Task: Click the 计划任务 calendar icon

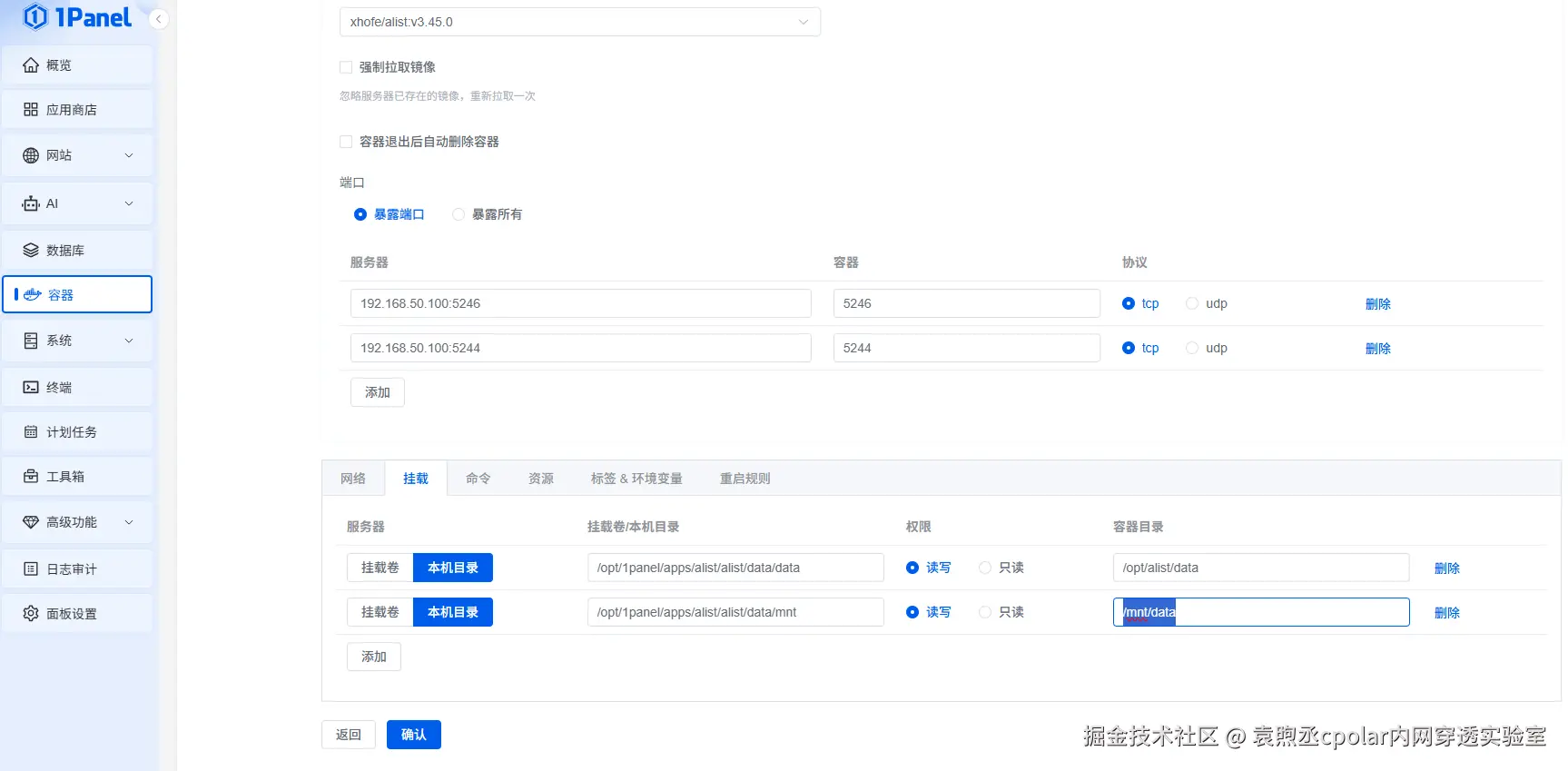Action: (x=31, y=432)
